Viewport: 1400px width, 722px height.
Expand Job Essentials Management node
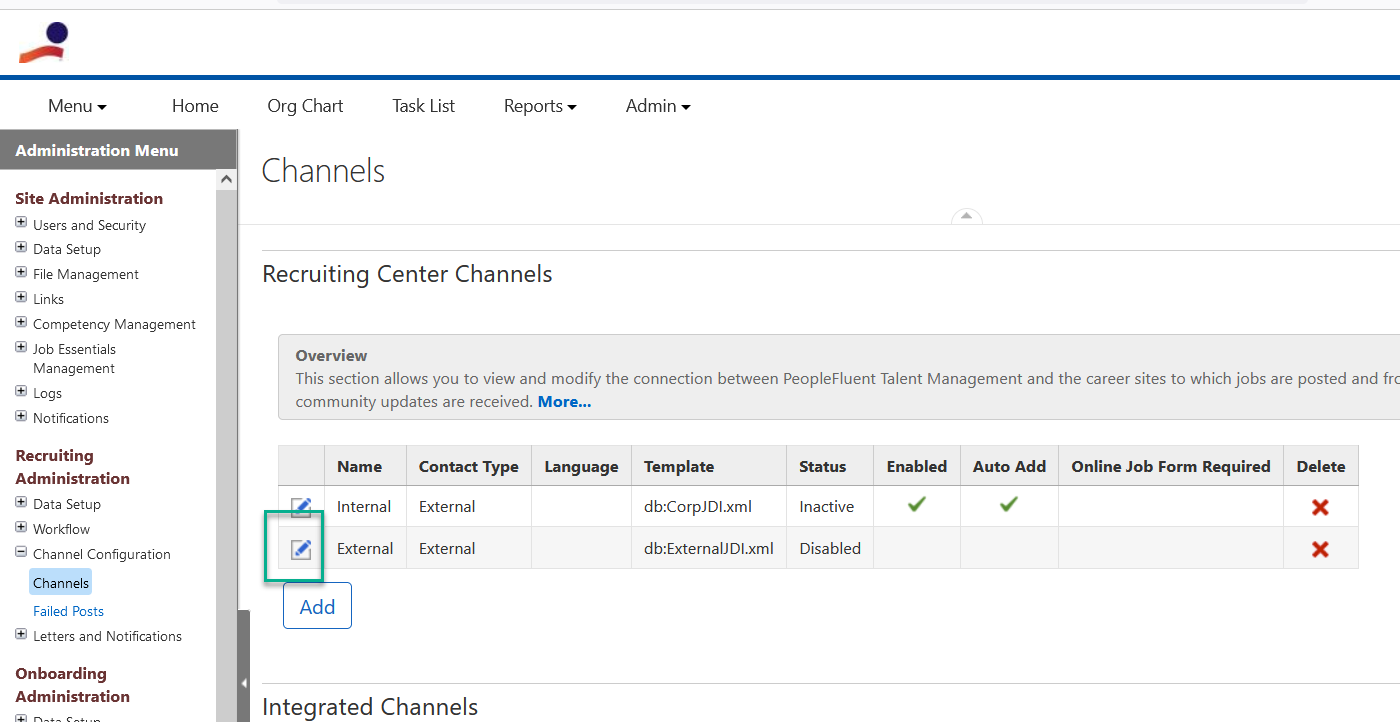click(21, 347)
